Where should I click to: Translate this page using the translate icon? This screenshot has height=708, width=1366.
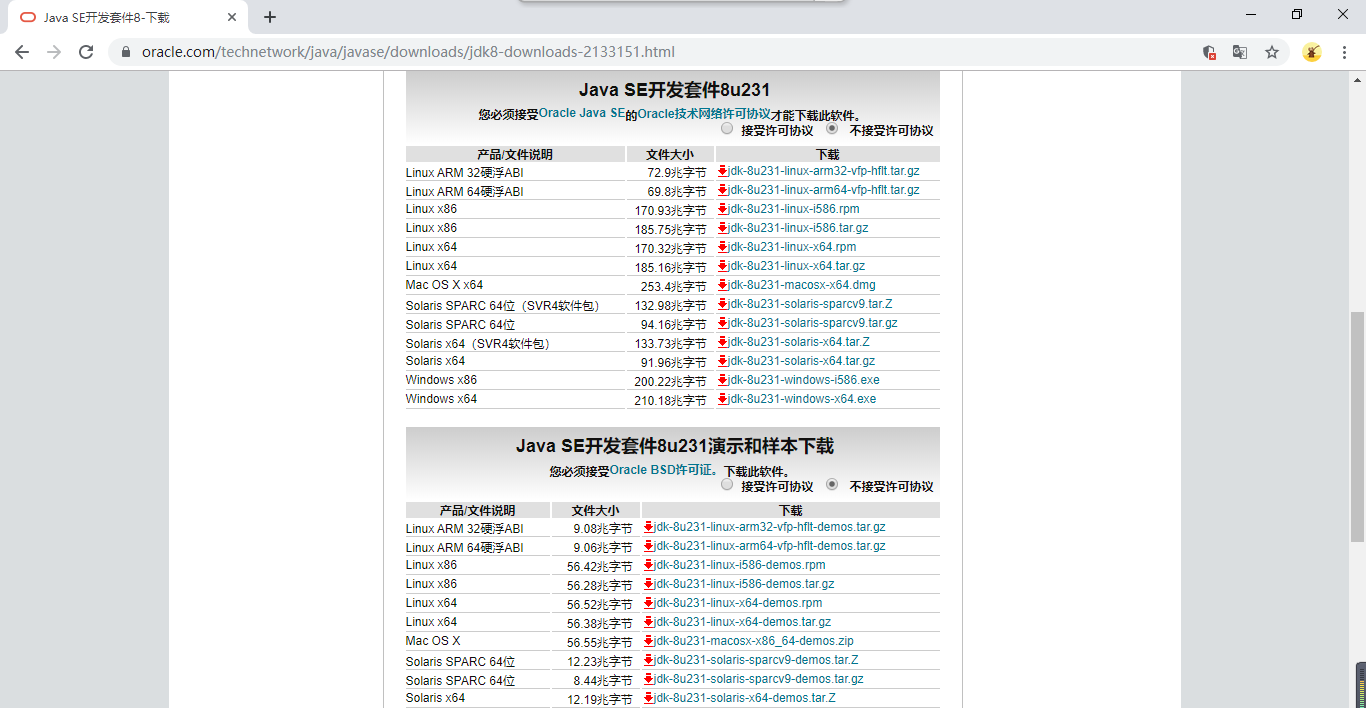[1240, 52]
